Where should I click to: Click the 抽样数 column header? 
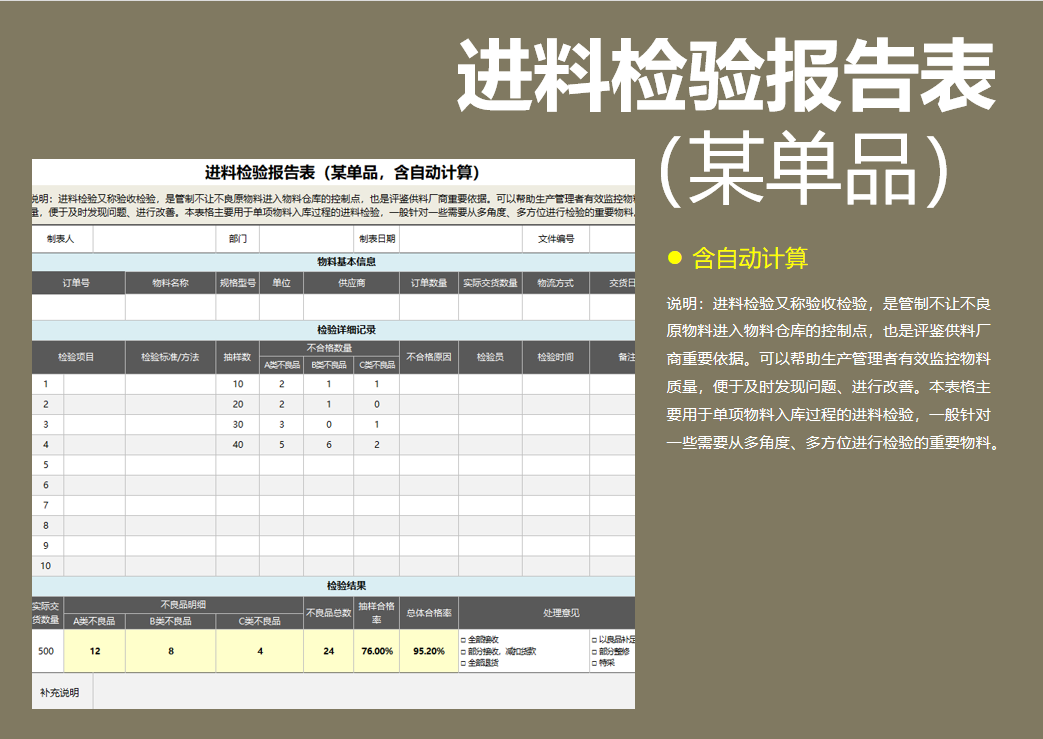(x=237, y=357)
